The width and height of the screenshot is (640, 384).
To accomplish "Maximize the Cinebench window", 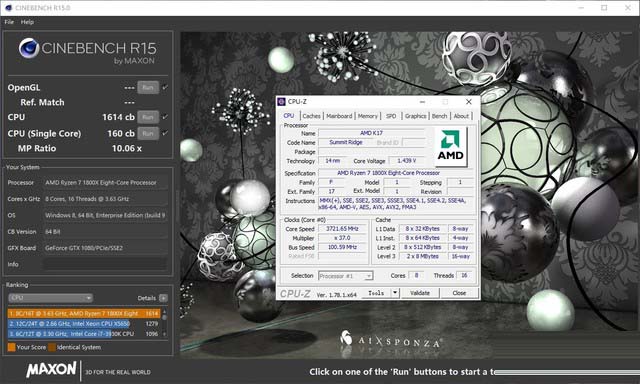I will point(604,8).
